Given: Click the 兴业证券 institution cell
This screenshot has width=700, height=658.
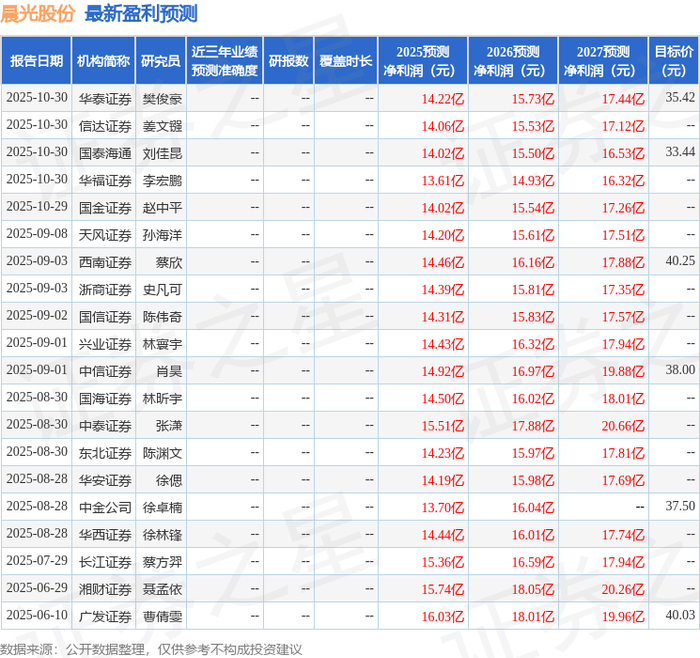Looking at the screenshot, I should pyautogui.click(x=105, y=344).
